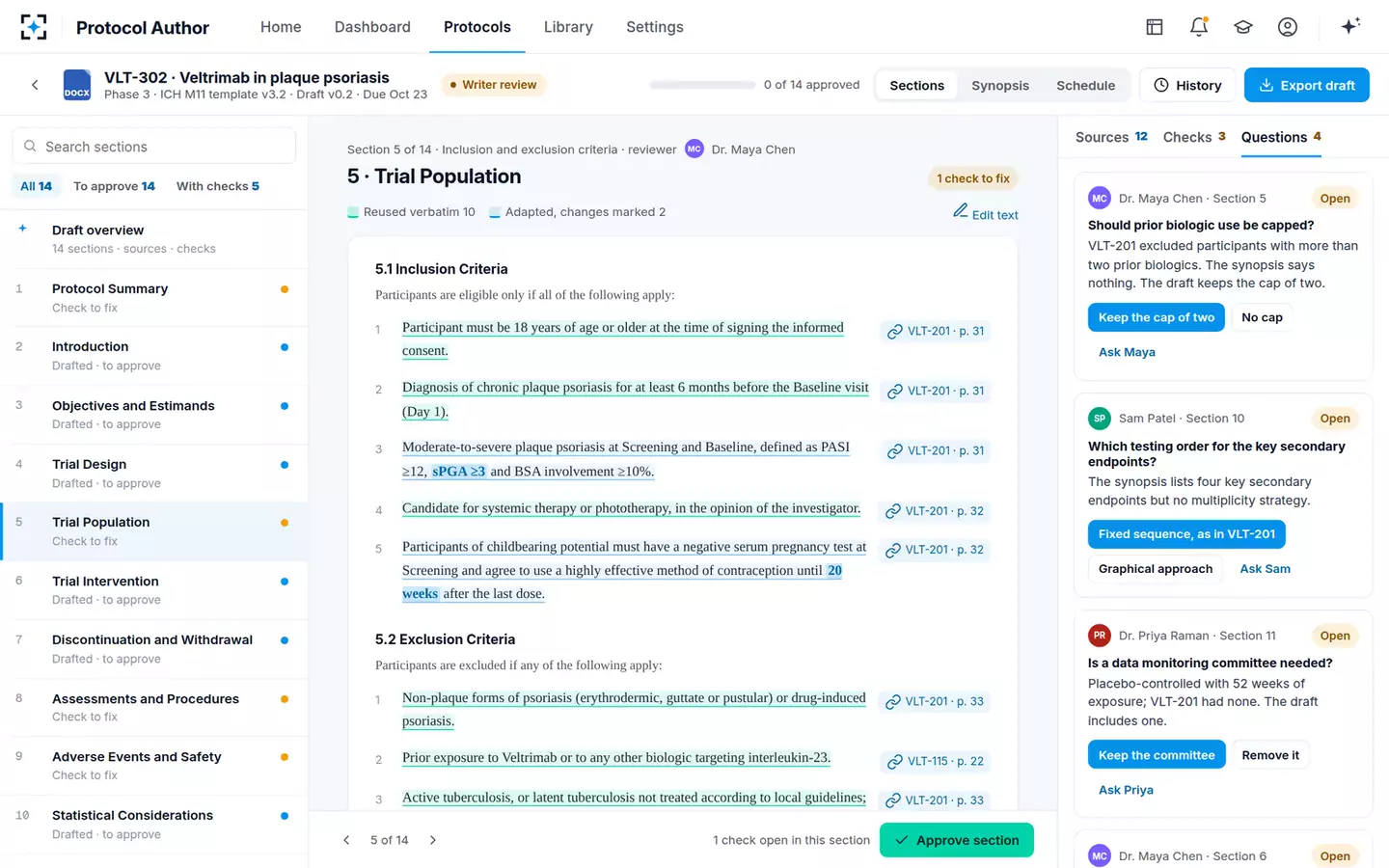Screen dimensions: 1389x868
Task: Click the DOCX file icon
Action: pos(77,85)
